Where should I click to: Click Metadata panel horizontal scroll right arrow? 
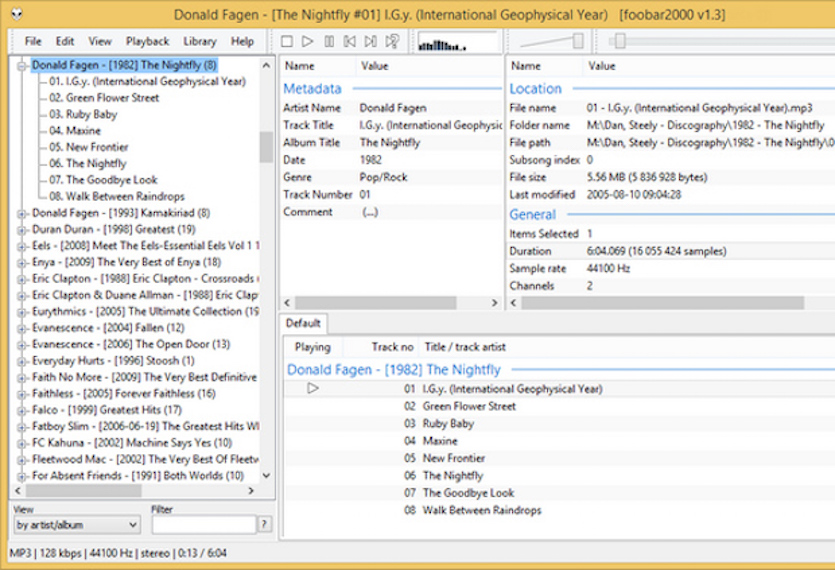[494, 303]
